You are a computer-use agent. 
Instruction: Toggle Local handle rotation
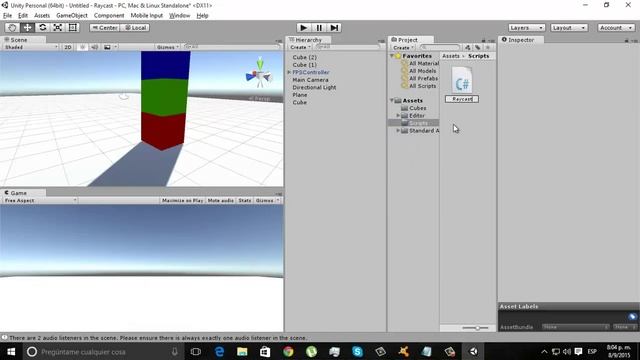point(135,28)
